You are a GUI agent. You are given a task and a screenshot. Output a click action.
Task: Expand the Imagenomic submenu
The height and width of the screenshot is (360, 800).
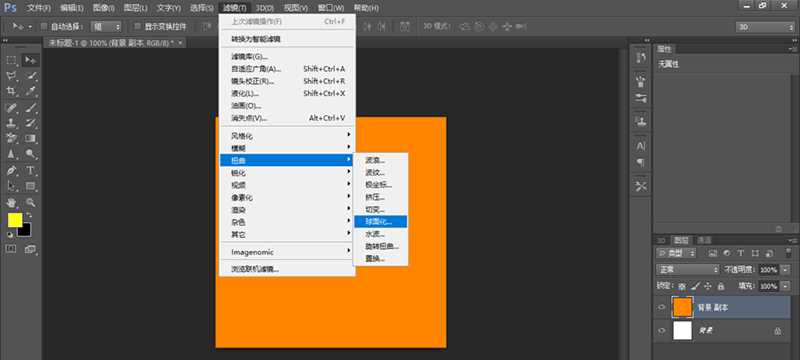click(x=287, y=252)
